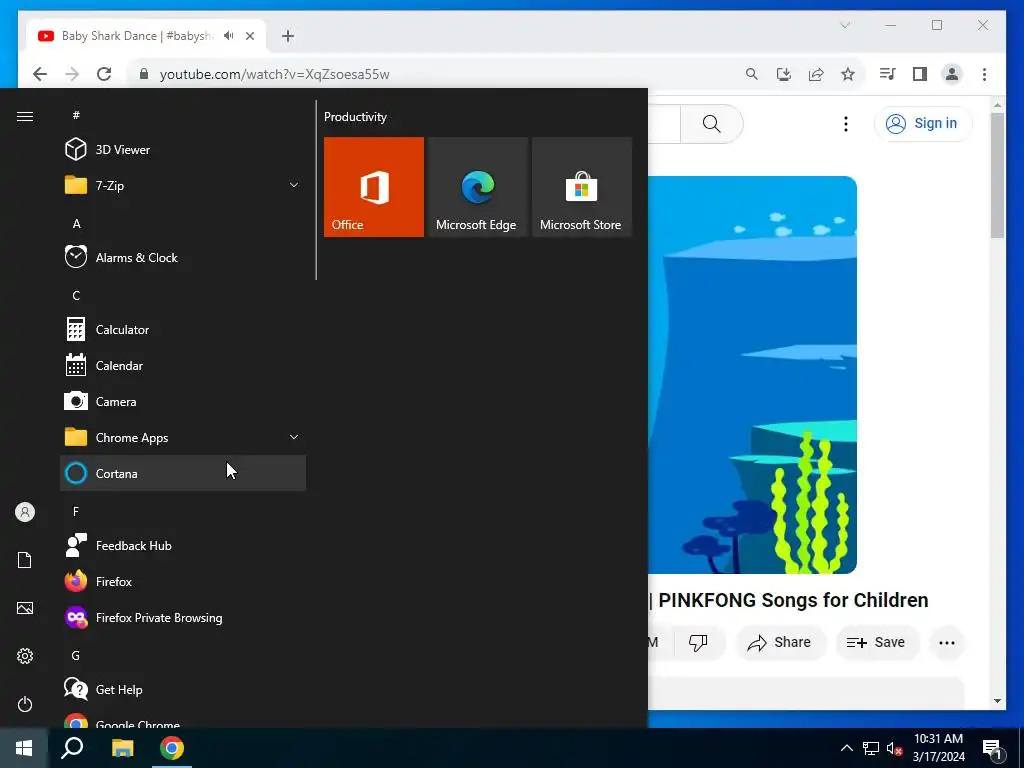Click the Chrome taskbar icon
Image resolution: width=1024 pixels, height=768 pixels.
coord(172,748)
